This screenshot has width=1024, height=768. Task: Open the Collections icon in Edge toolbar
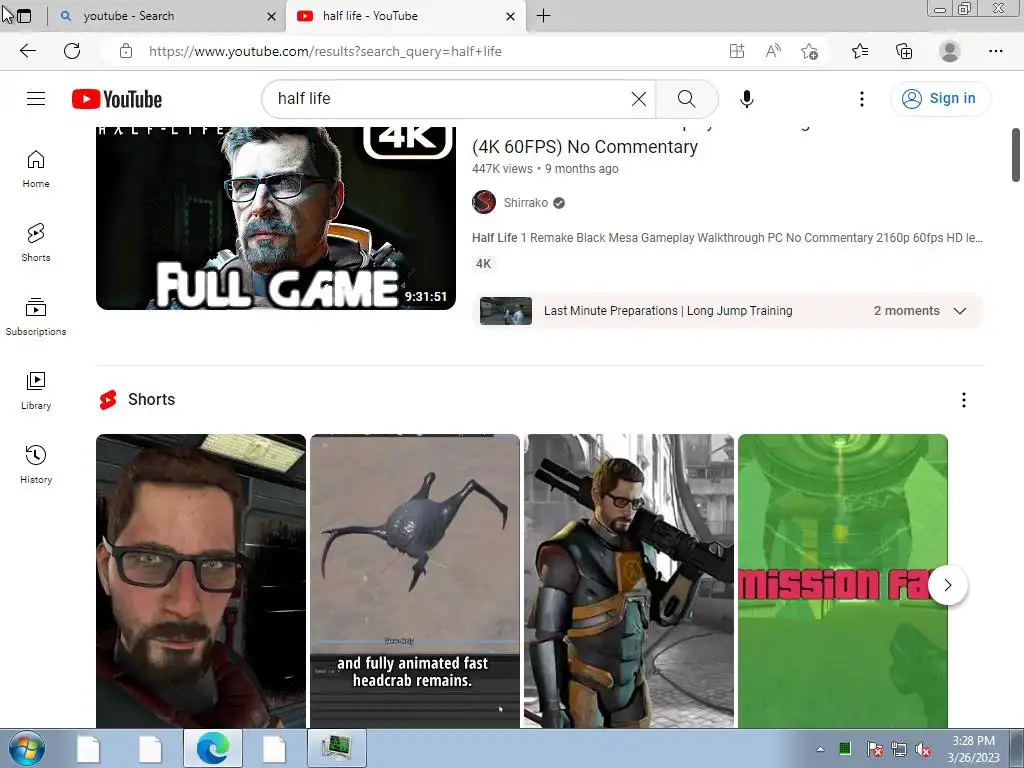click(904, 51)
